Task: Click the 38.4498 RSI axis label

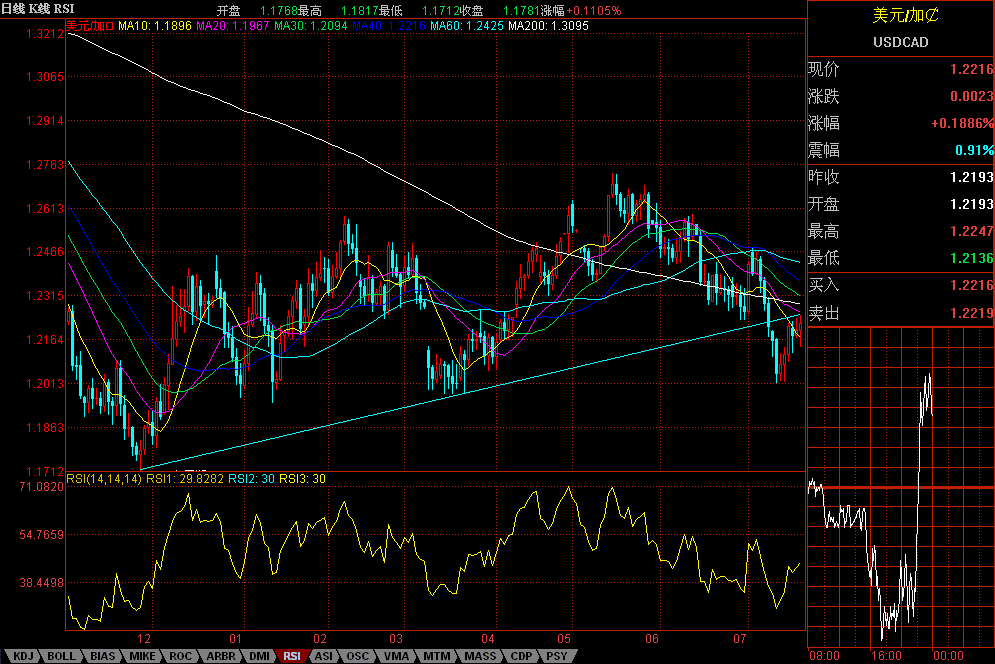Action: pyautogui.click(x=41, y=583)
